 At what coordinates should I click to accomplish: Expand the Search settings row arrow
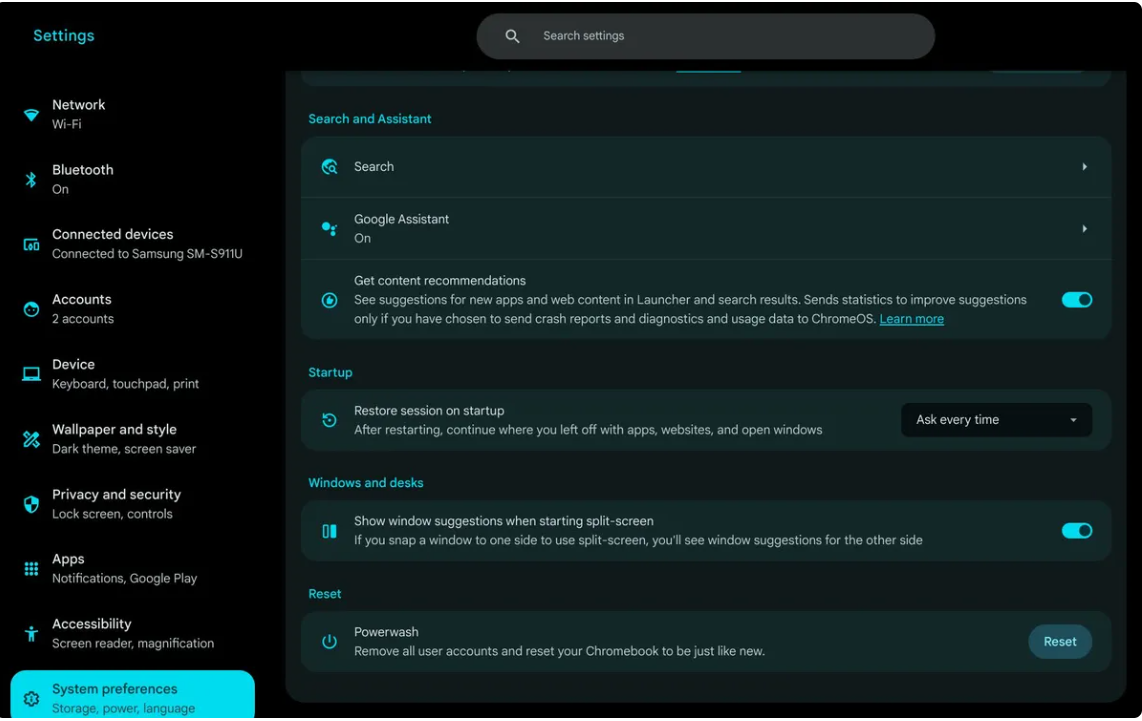tap(1084, 167)
